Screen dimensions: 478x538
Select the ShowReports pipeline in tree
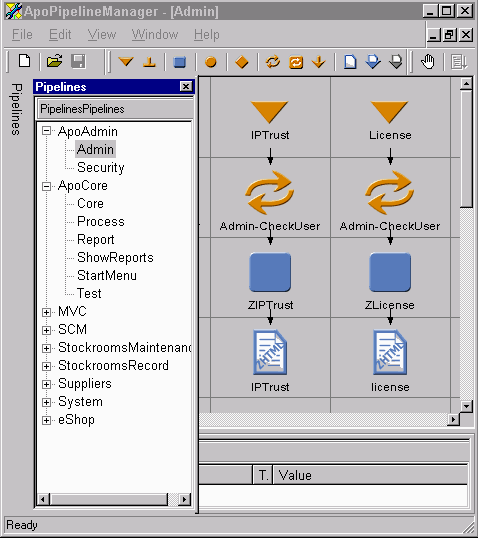(115, 258)
